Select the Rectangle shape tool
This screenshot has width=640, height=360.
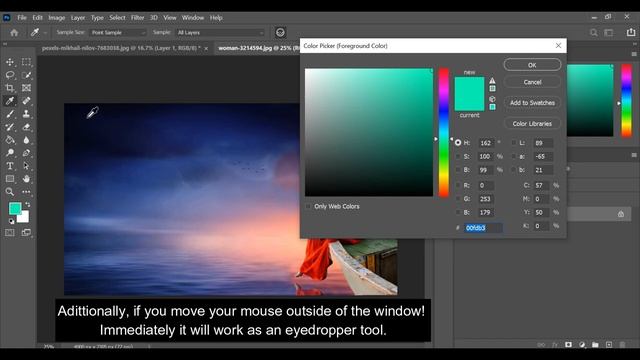click(x=10, y=179)
